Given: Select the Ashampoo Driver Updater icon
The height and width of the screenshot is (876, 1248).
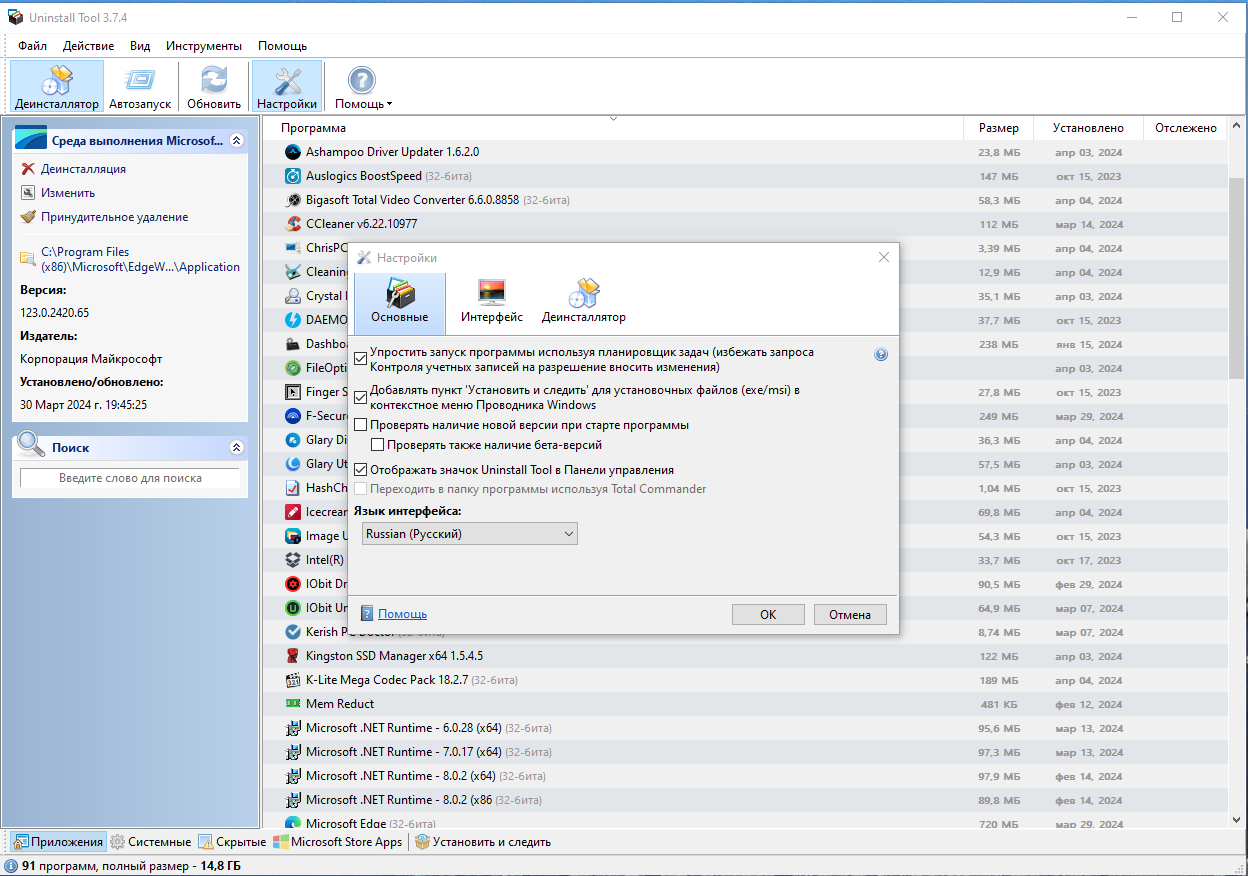Looking at the screenshot, I should pos(293,152).
